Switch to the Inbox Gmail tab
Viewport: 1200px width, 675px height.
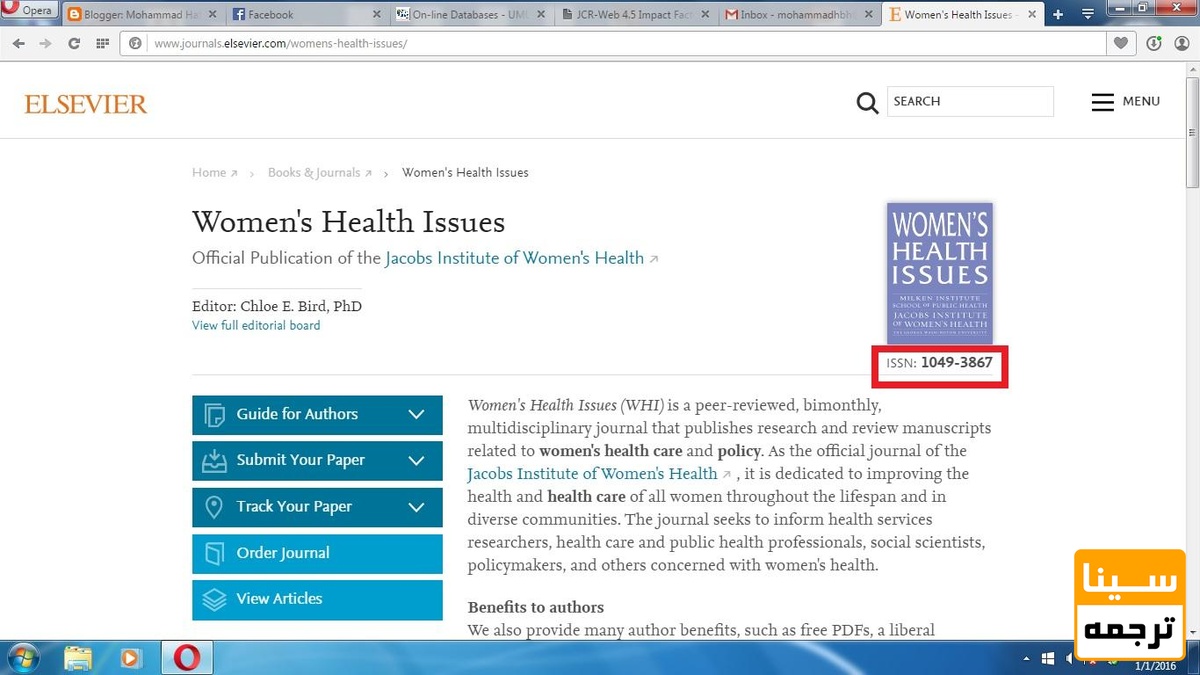pyautogui.click(x=800, y=14)
